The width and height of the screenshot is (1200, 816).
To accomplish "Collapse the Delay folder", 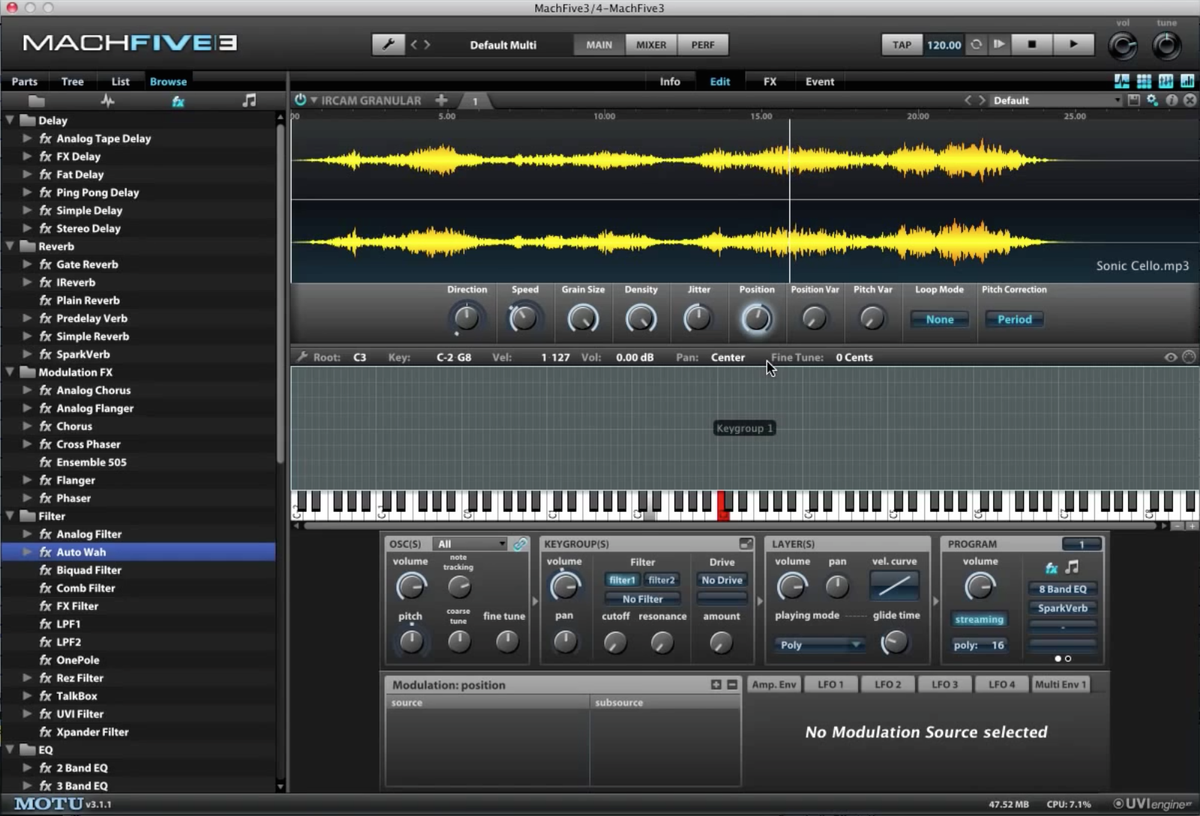I will click(10, 120).
